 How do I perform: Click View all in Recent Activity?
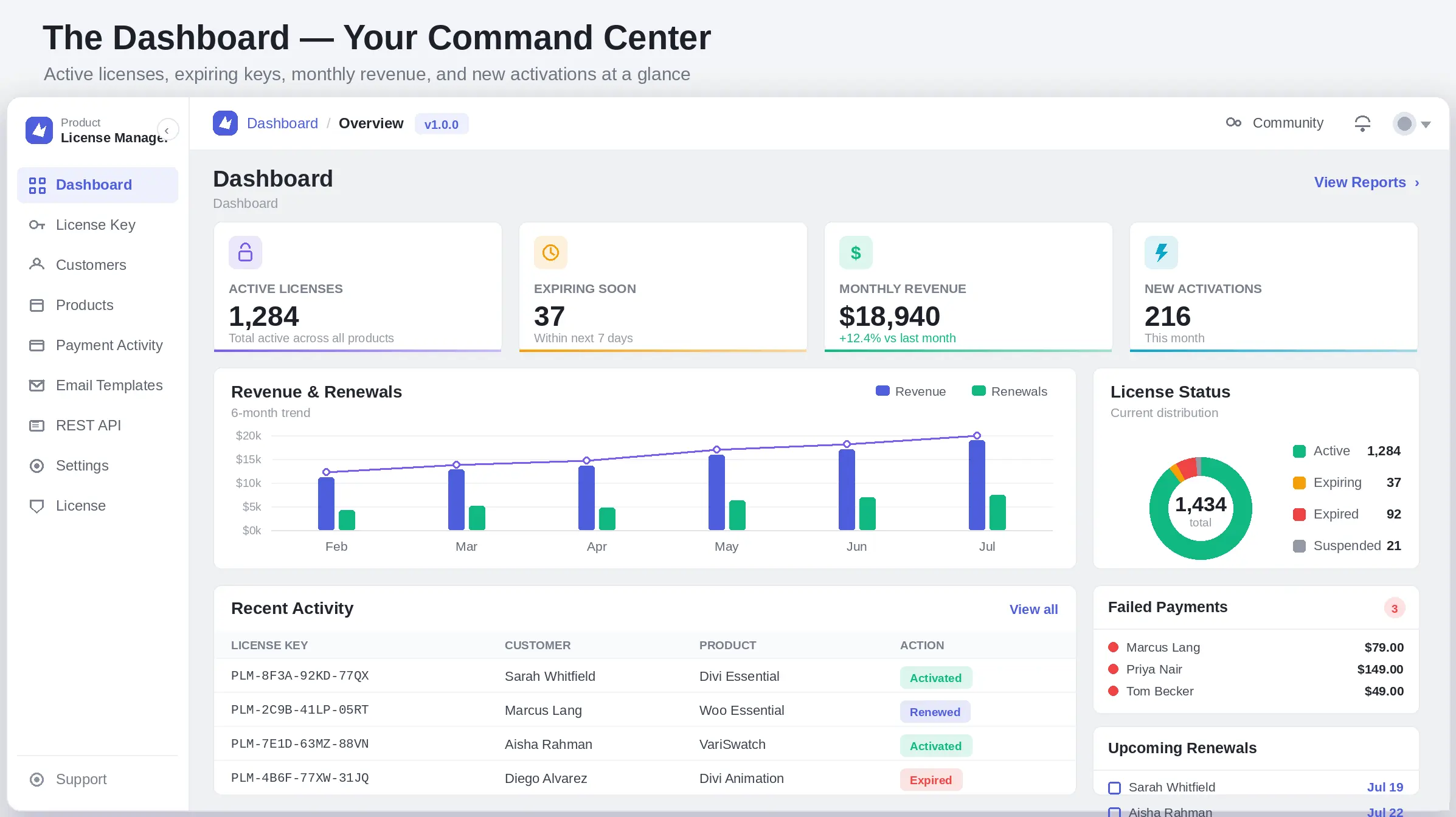[1033, 609]
